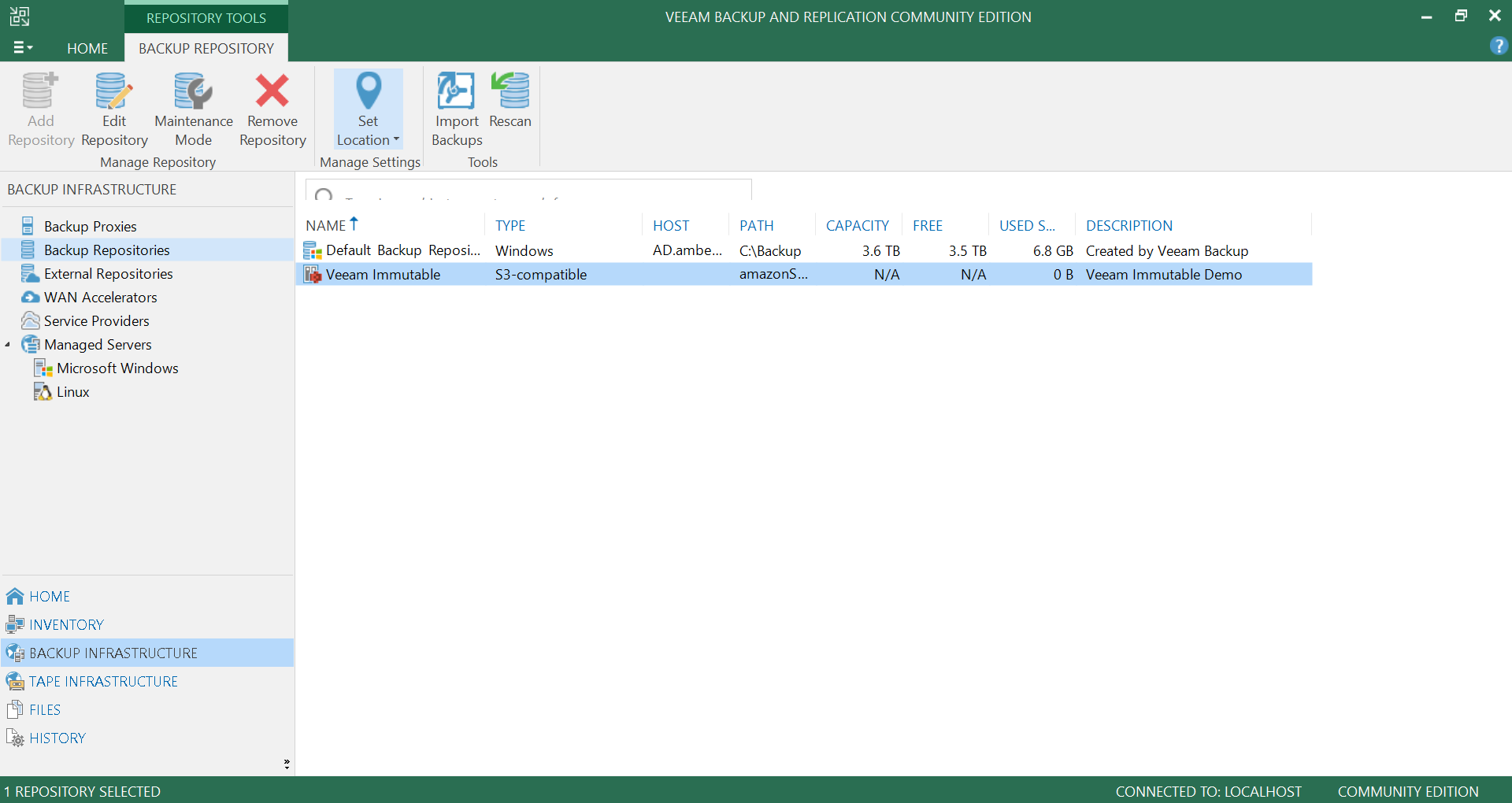
Task: Rescan the selected repository
Action: point(510,101)
